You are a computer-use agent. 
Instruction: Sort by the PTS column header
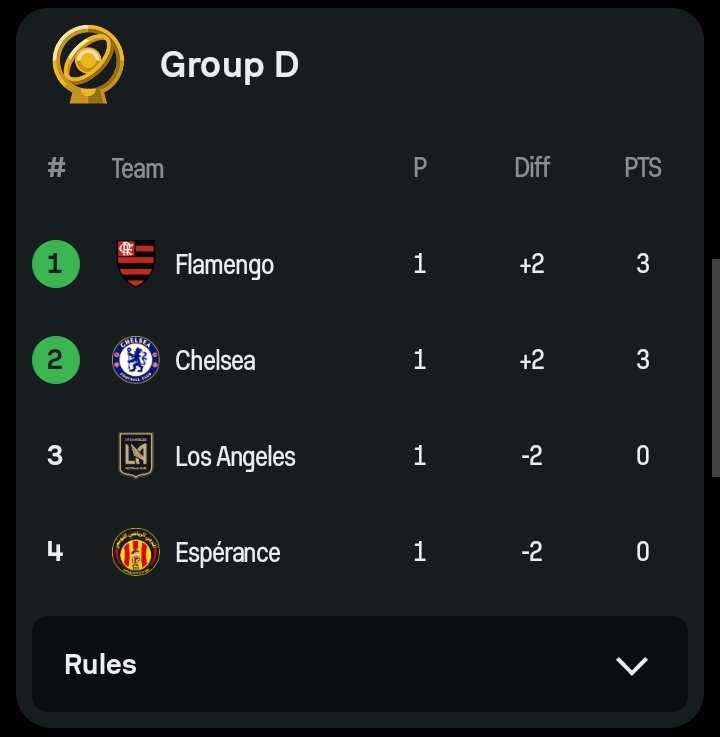(x=642, y=168)
